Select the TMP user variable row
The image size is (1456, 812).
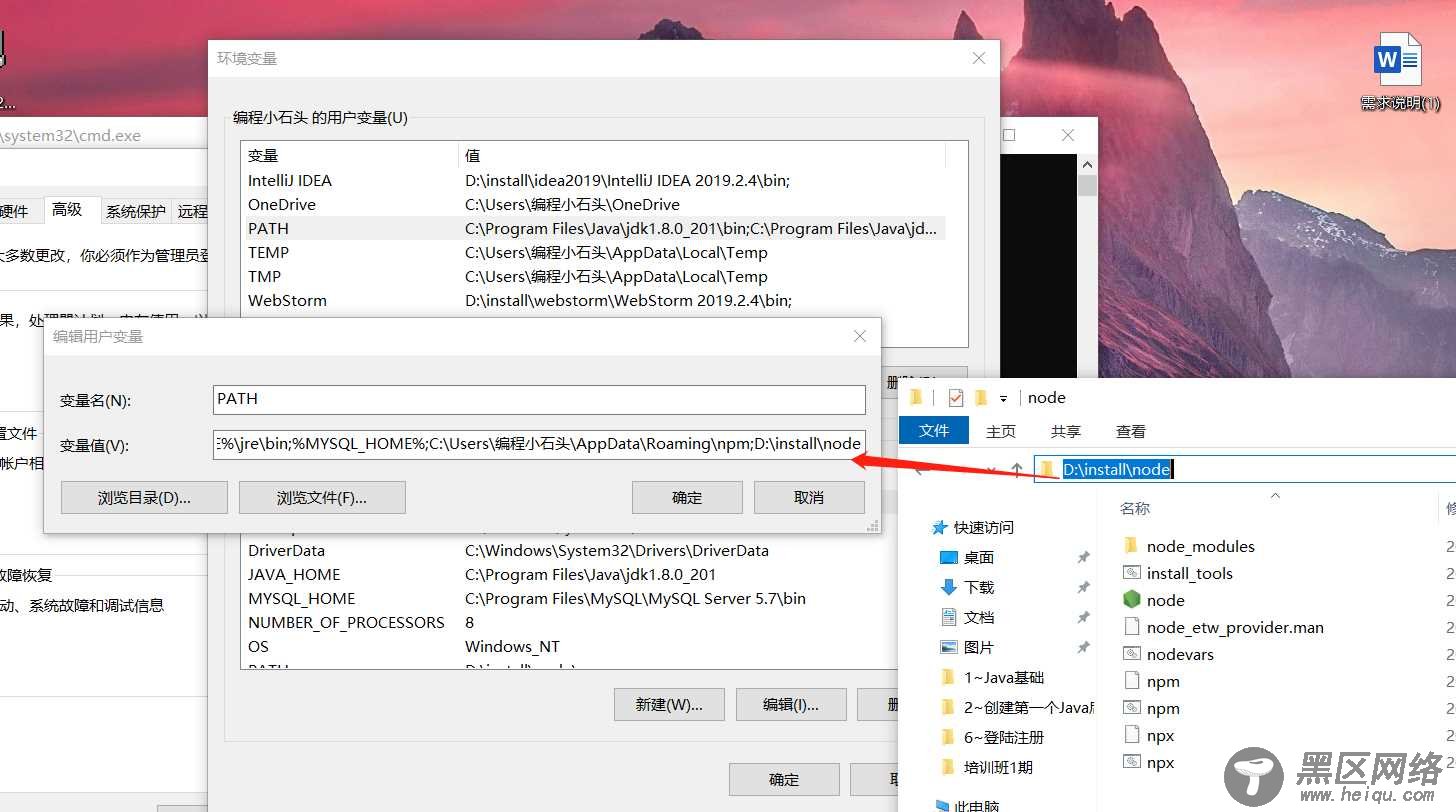pyautogui.click(x=594, y=276)
